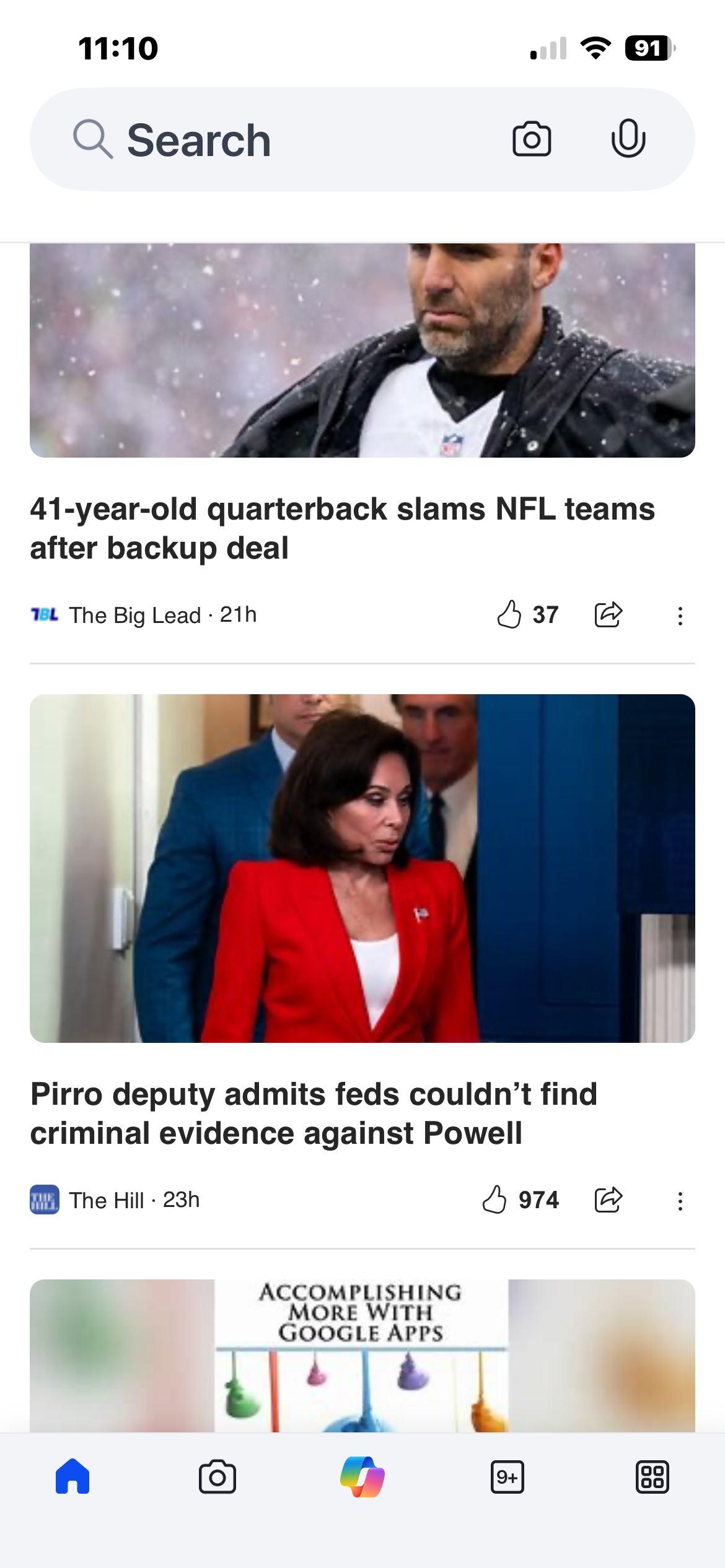Open the apps grid tab
725x1568 pixels.
pyautogui.click(x=652, y=1477)
